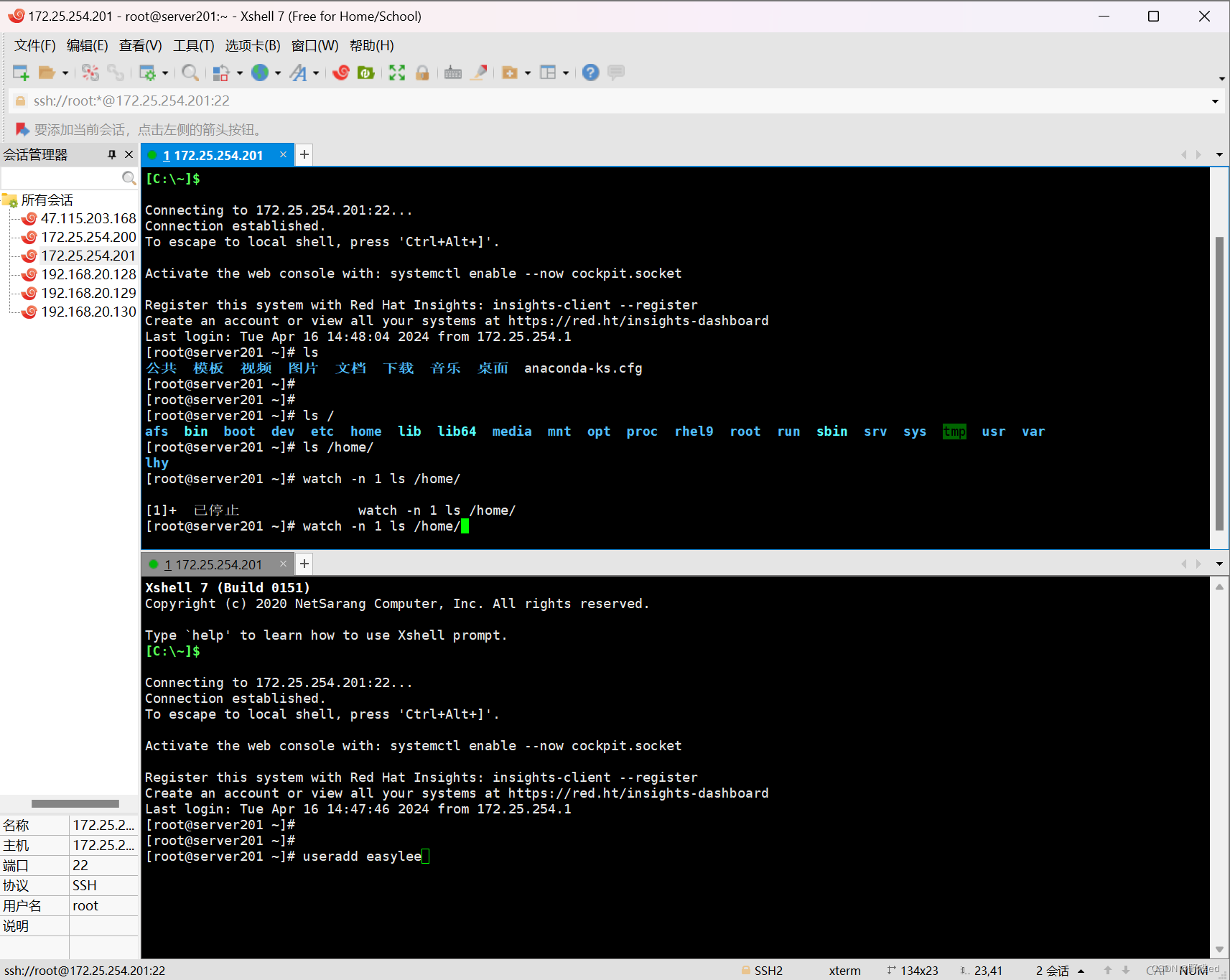The image size is (1230, 980).
Task: Open the 窗口(W) menu
Action: click(315, 46)
